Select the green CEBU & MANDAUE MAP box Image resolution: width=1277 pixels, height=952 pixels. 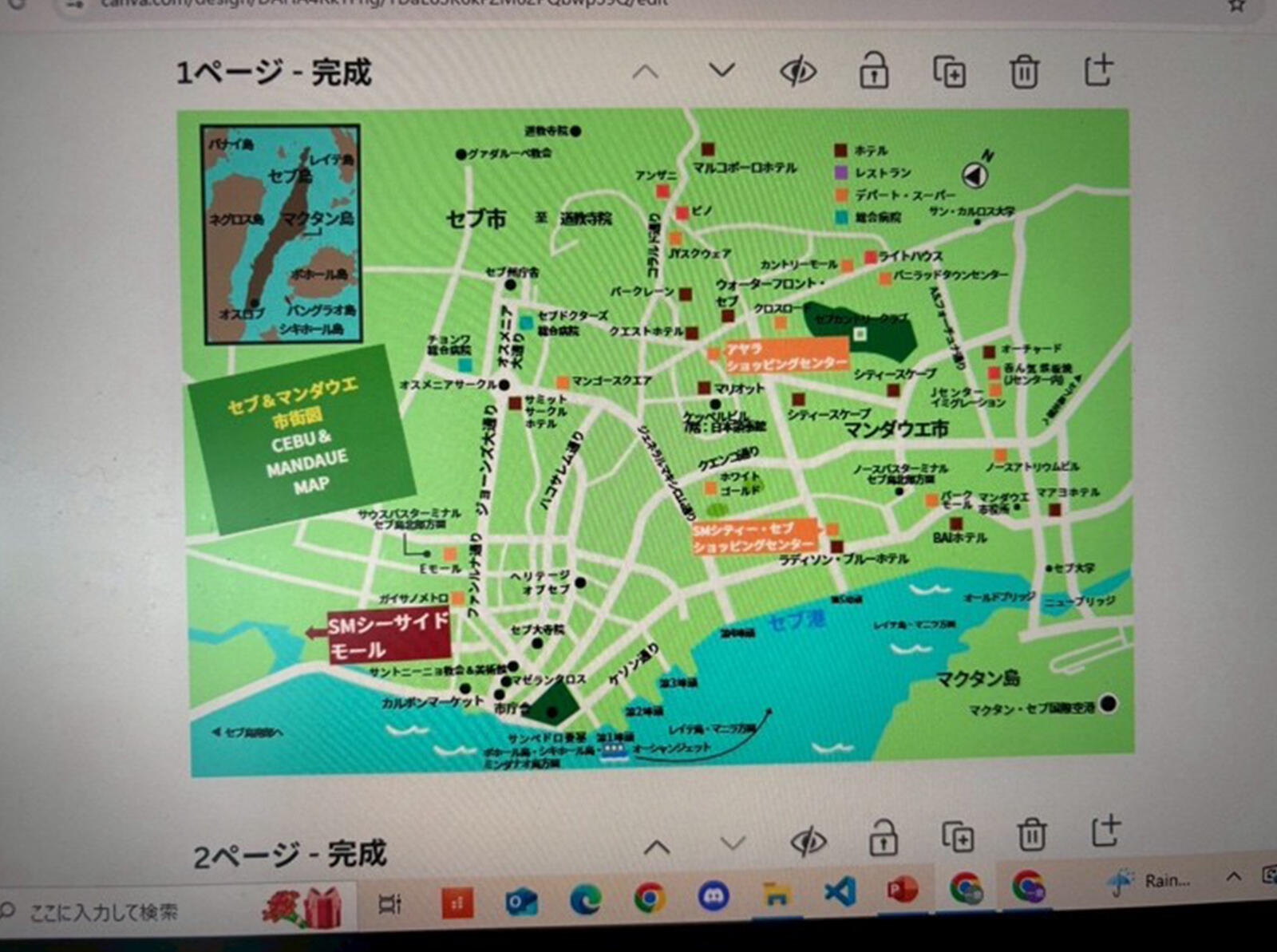click(x=302, y=438)
